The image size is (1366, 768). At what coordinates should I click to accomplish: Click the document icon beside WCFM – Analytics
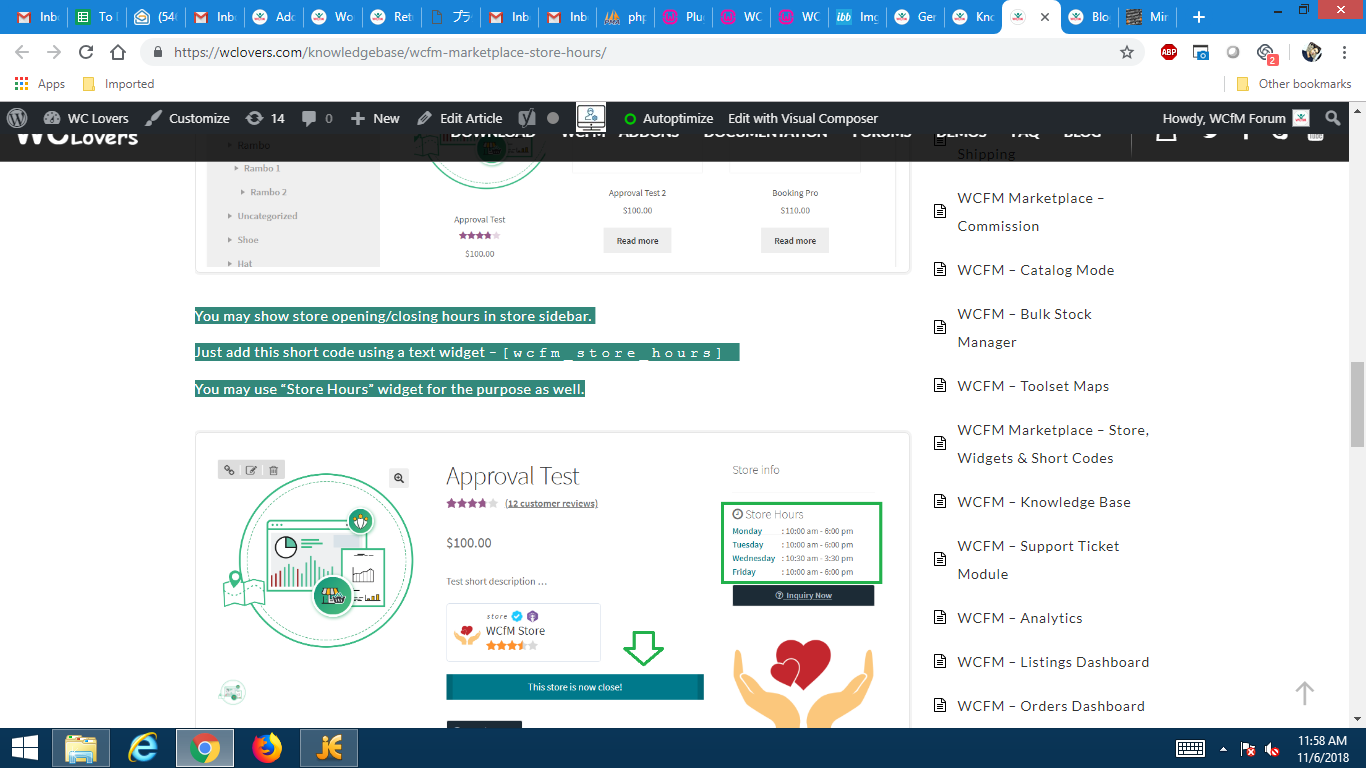940,618
